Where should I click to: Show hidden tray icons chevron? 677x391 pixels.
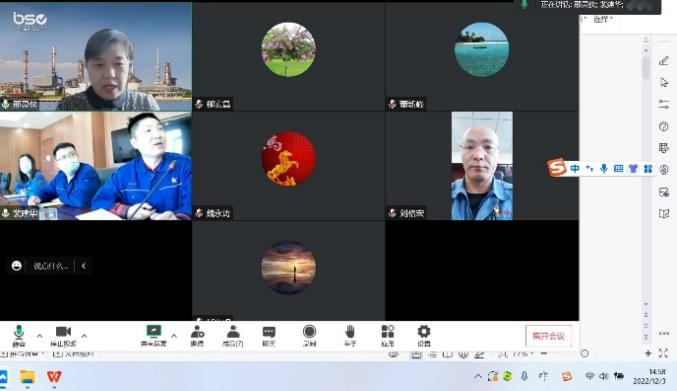pos(478,377)
